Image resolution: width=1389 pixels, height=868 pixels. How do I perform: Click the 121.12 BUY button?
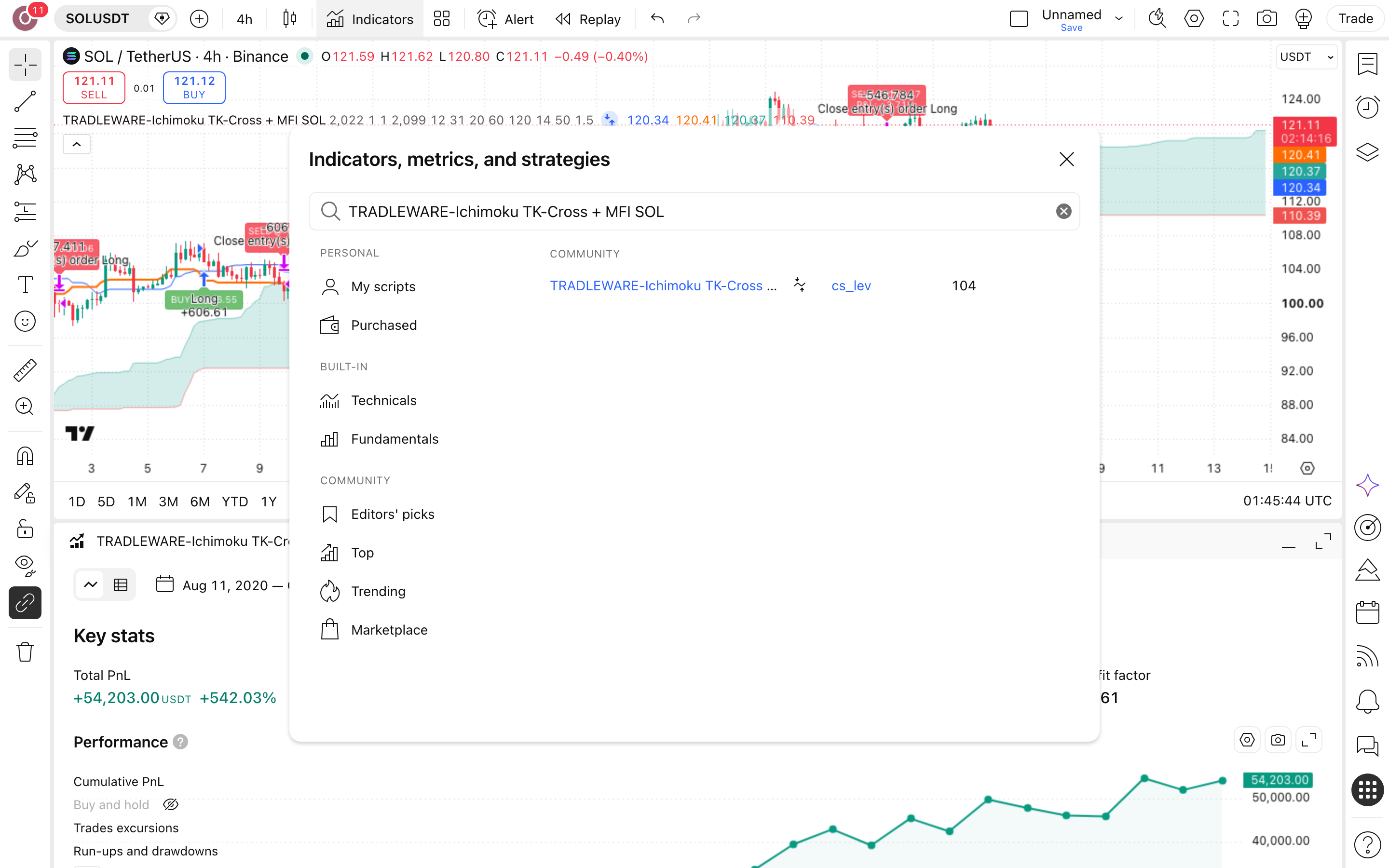click(x=194, y=88)
